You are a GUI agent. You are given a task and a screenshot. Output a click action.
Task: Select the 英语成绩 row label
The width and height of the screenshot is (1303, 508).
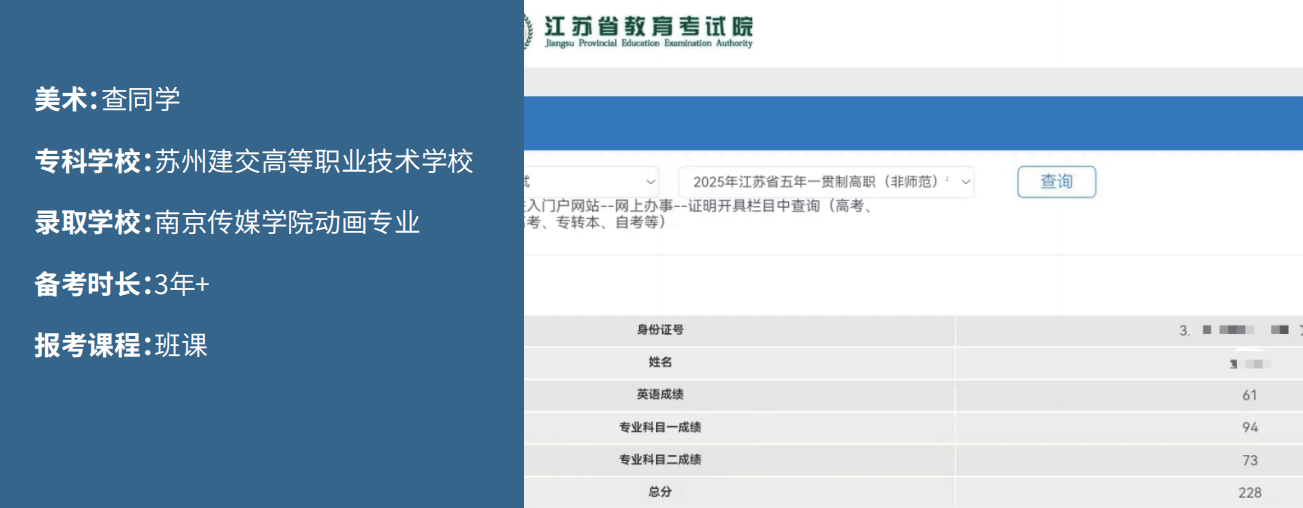[x=660, y=394]
